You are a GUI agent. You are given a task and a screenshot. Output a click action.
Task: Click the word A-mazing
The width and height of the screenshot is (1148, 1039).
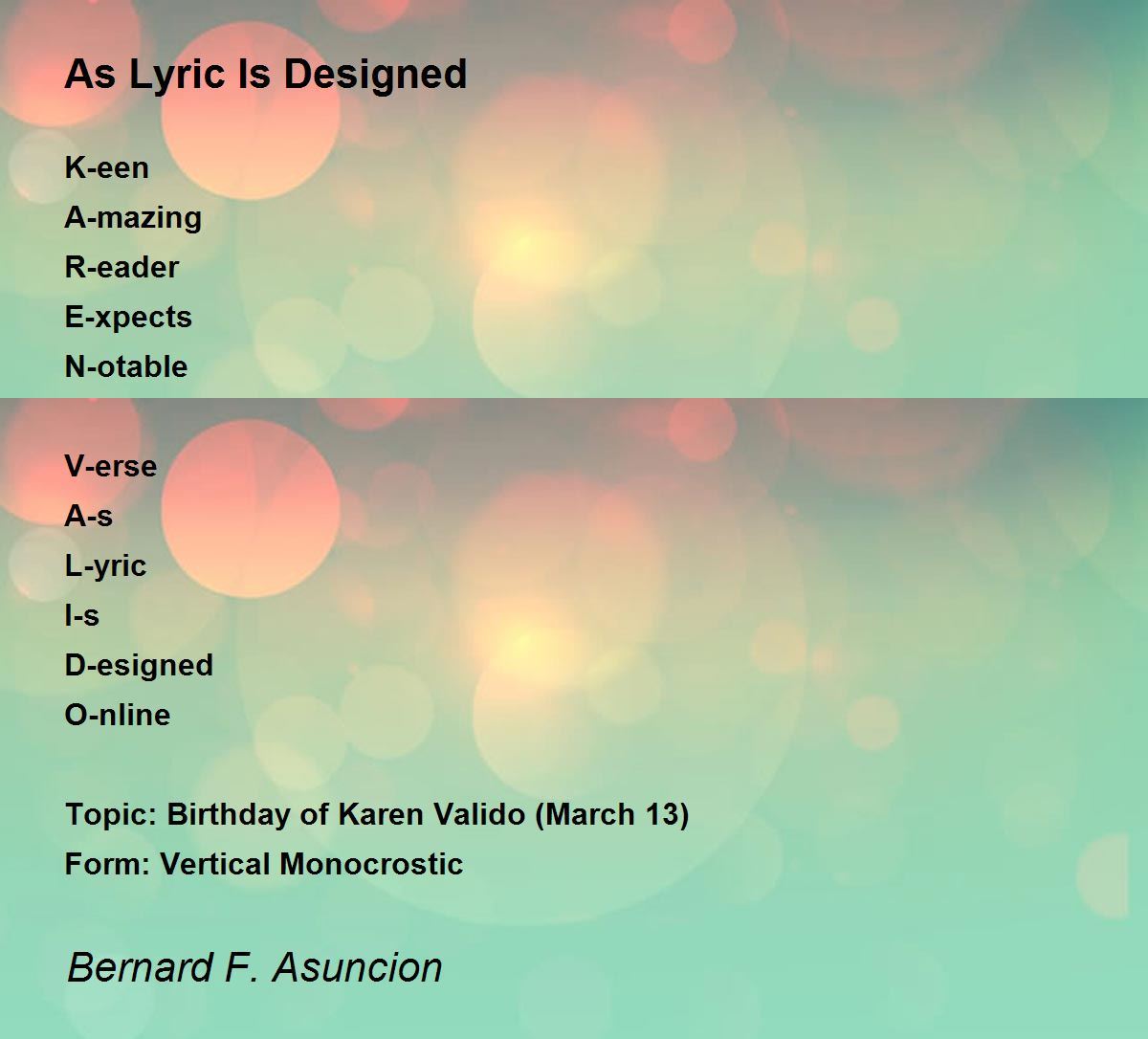(133, 218)
